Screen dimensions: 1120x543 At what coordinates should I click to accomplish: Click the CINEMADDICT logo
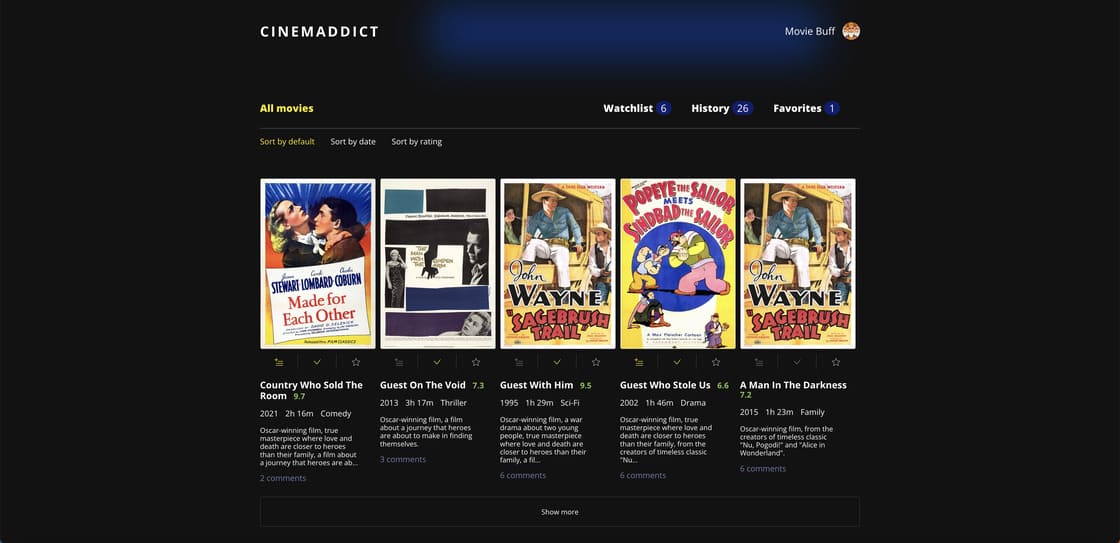point(319,31)
